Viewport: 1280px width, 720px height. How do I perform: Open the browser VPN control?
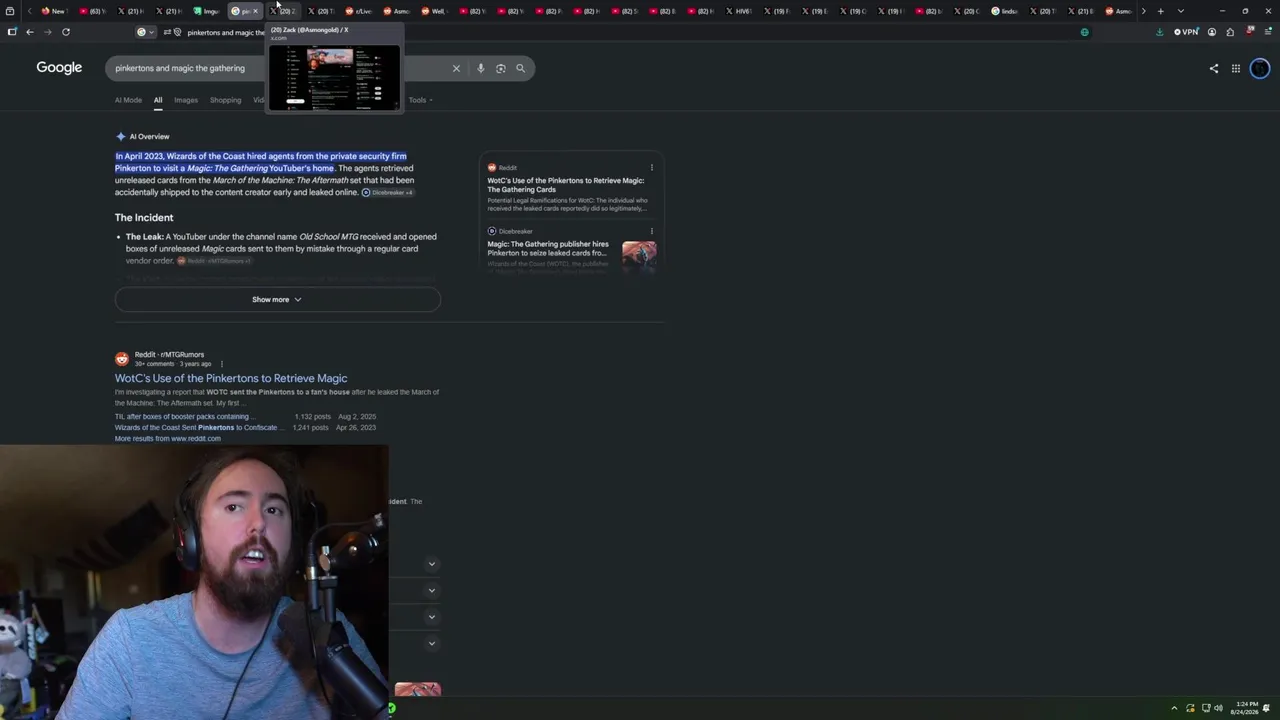point(1186,32)
